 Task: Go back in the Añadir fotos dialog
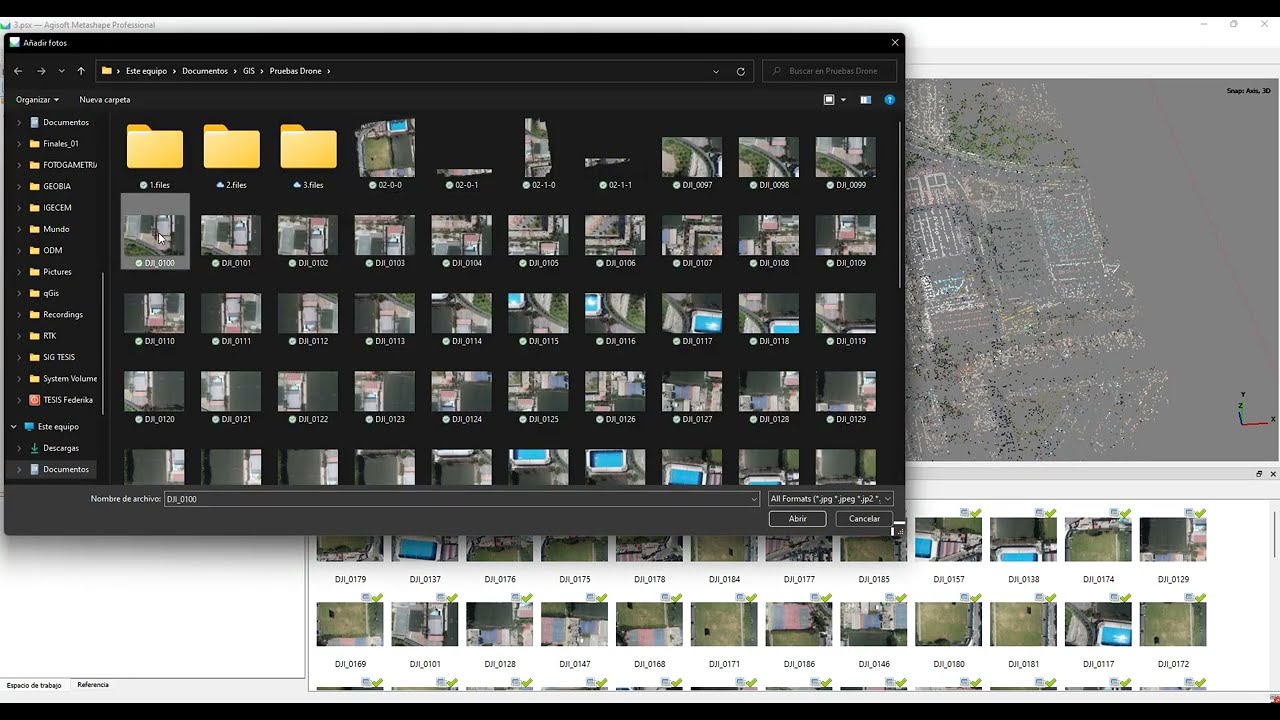tap(18, 71)
